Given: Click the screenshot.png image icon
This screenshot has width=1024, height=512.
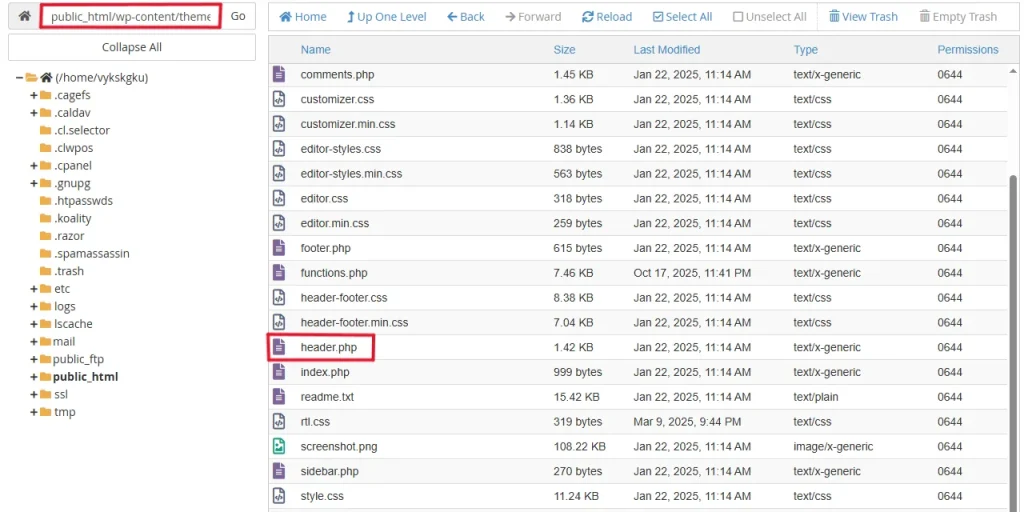Looking at the screenshot, I should tap(279, 447).
